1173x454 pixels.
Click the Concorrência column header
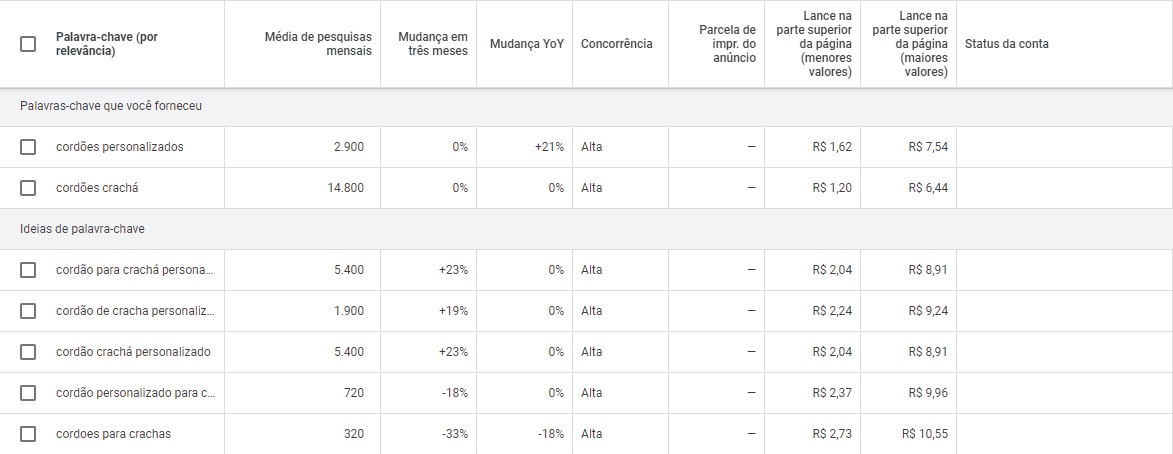coord(616,44)
